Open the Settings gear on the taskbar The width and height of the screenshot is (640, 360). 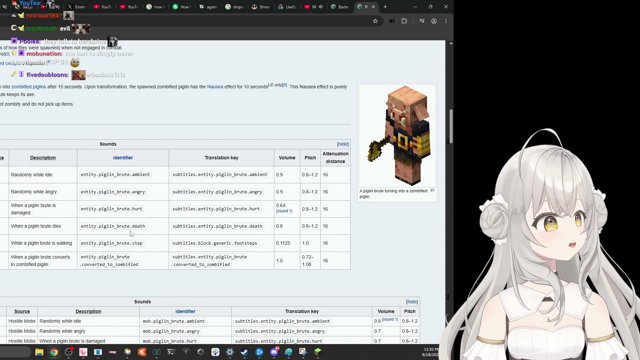tap(230, 352)
